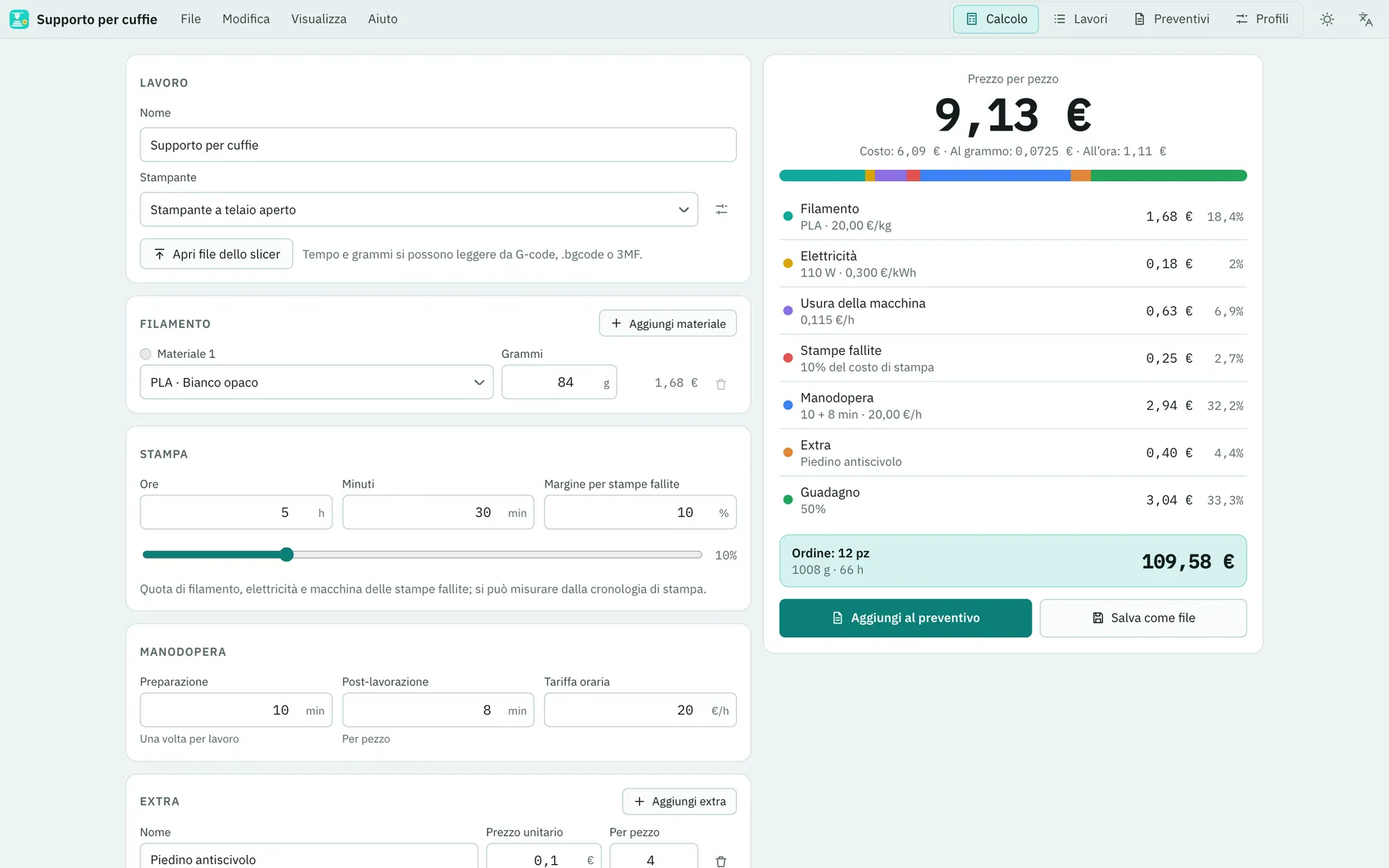The image size is (1389, 868).
Task: Open the Visualizza menu
Action: coord(319,19)
